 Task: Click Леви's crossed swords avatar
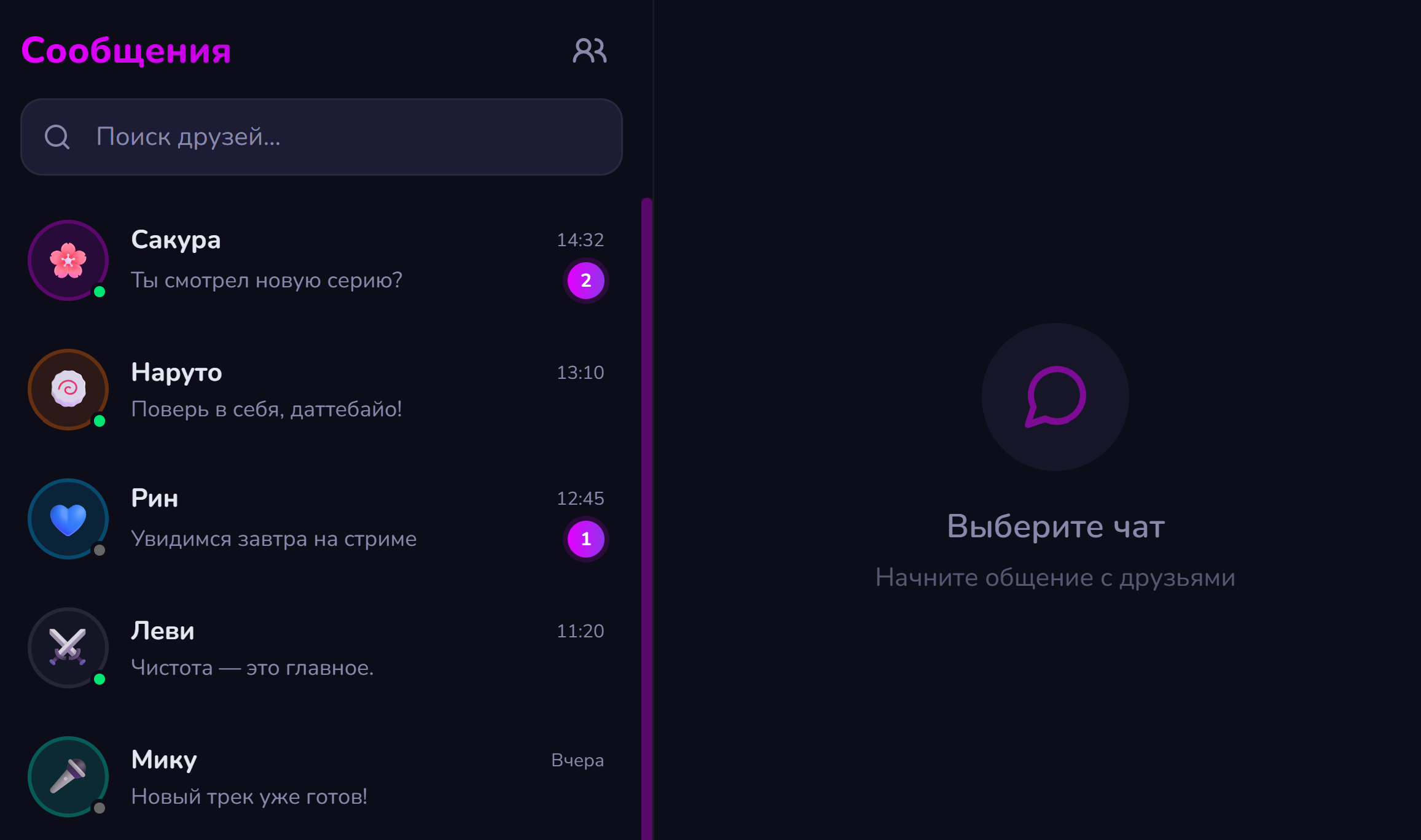coord(68,648)
